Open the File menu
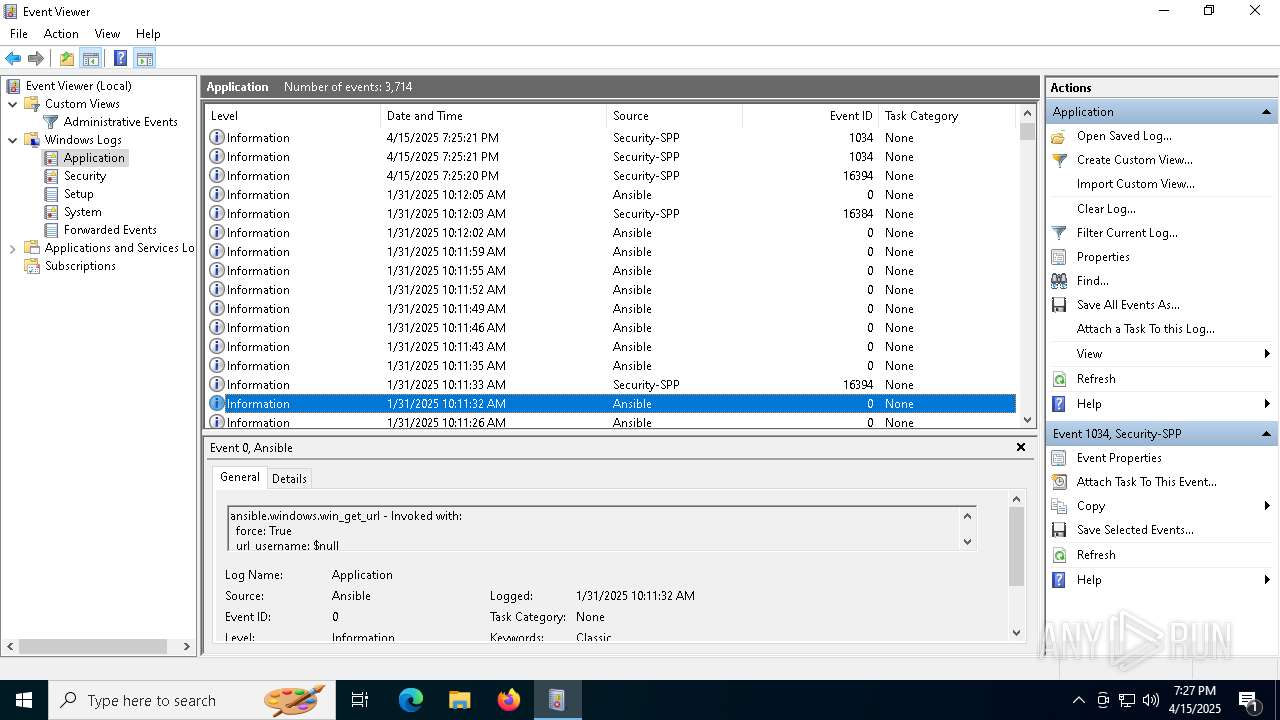This screenshot has height=720, width=1280. coord(19,34)
